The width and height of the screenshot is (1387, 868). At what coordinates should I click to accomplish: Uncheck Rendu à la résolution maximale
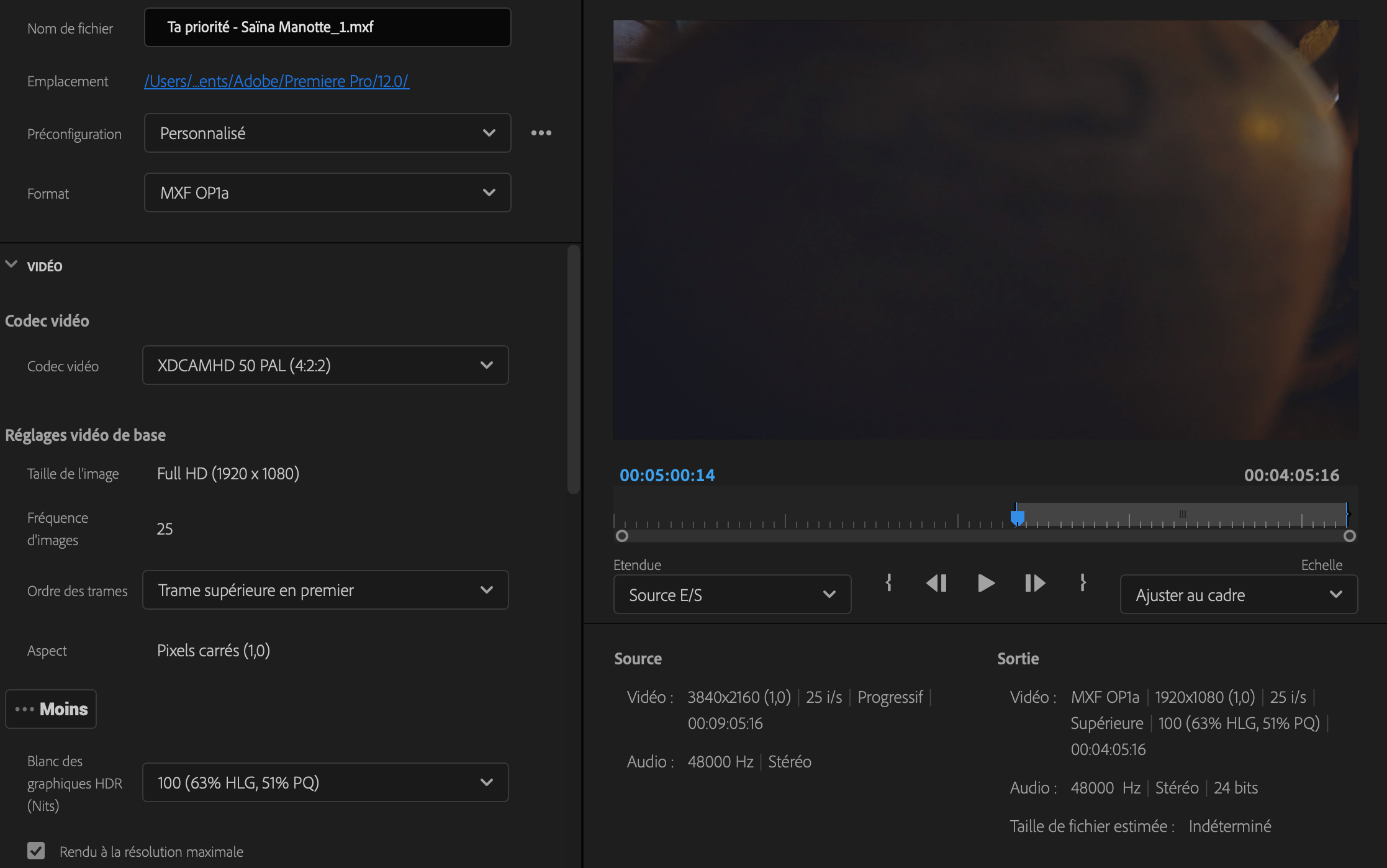click(37, 851)
